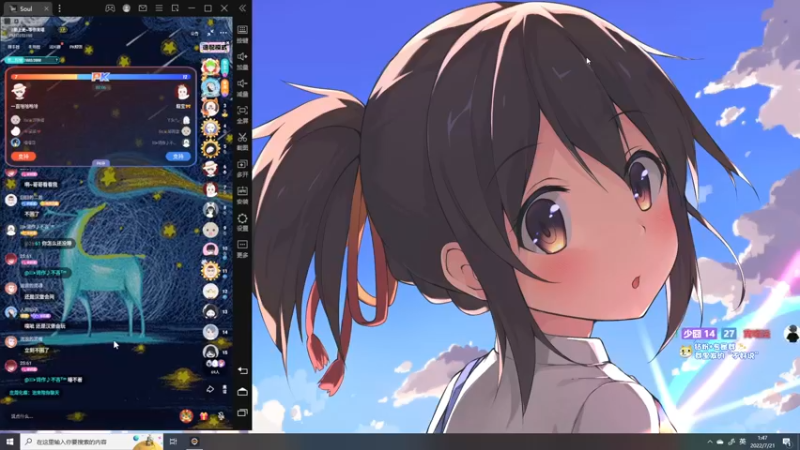Open Windows Task View
Image resolution: width=800 pixels, height=450 pixels.
coord(173,442)
